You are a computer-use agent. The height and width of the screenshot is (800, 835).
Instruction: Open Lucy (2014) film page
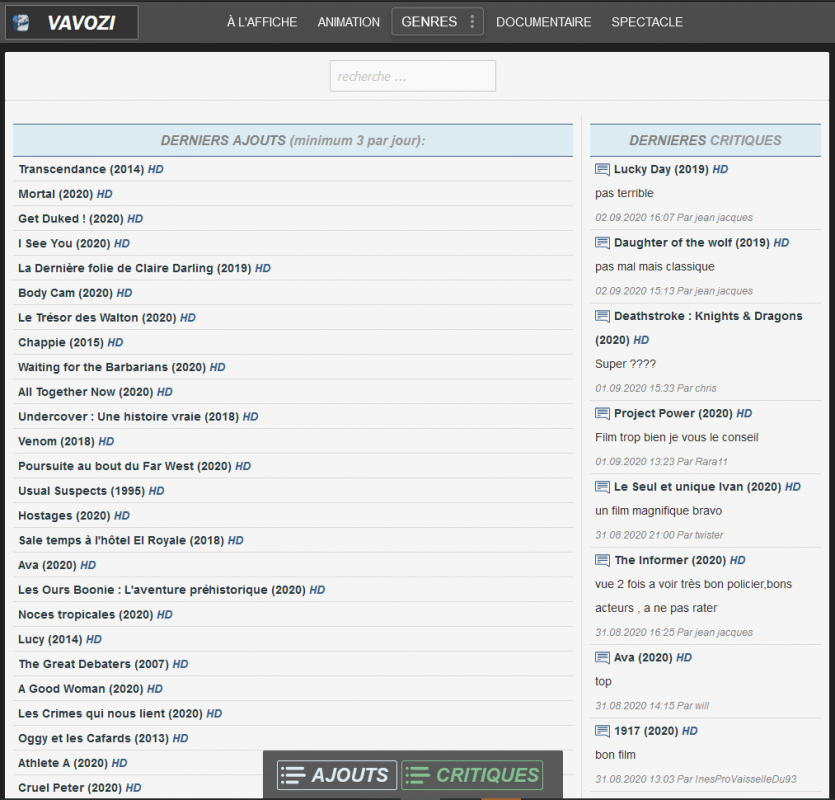click(60, 640)
